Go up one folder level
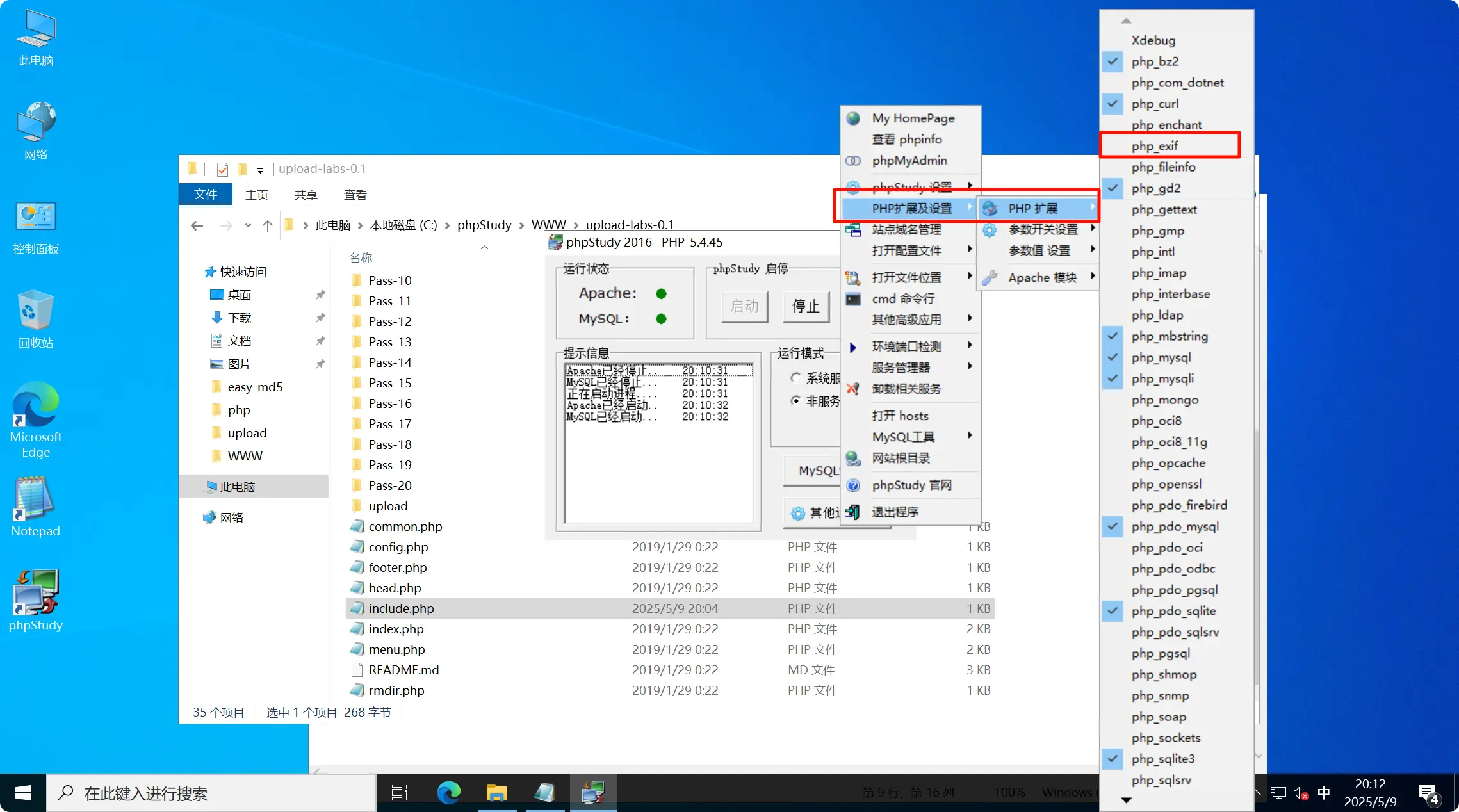Screen dimensions: 1459x812 click(x=268, y=225)
